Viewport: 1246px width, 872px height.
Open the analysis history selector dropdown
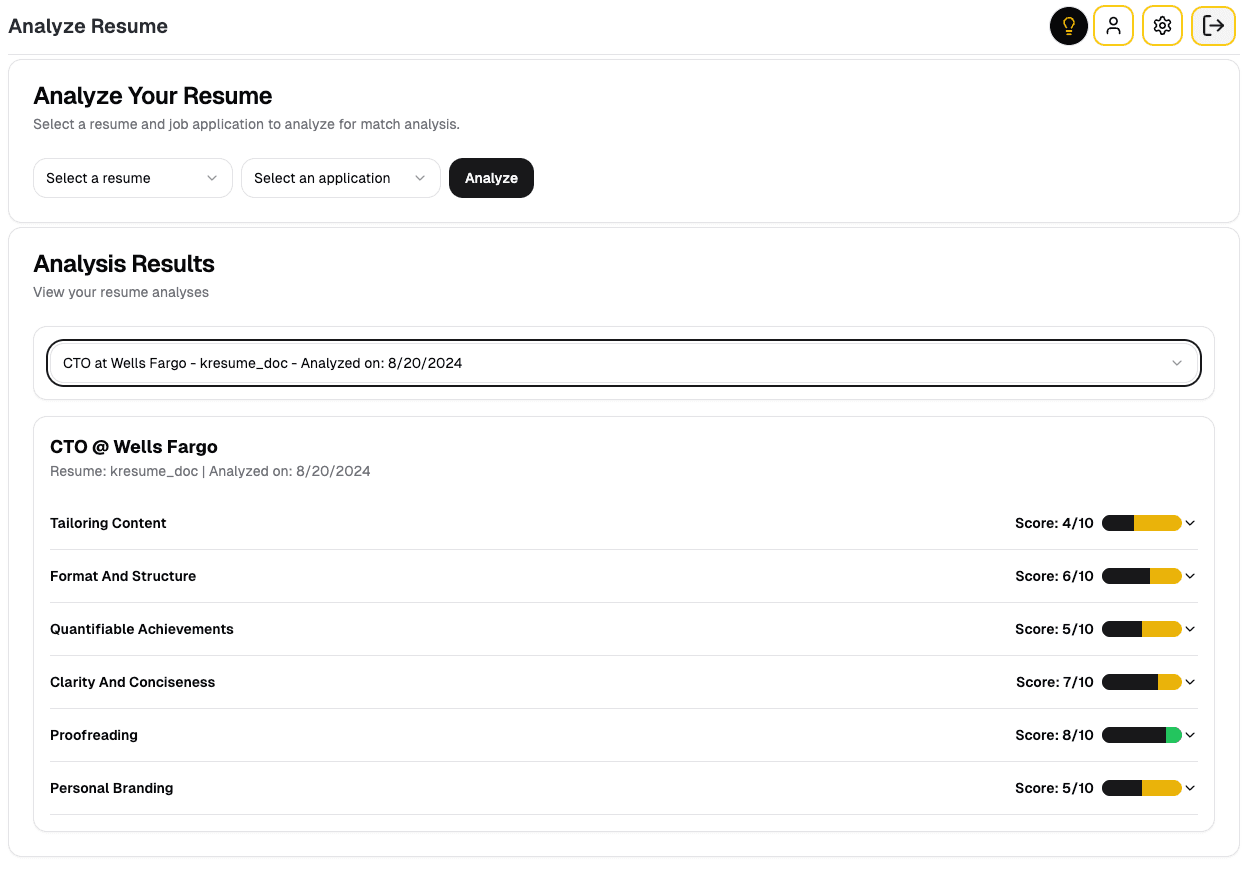tap(623, 363)
